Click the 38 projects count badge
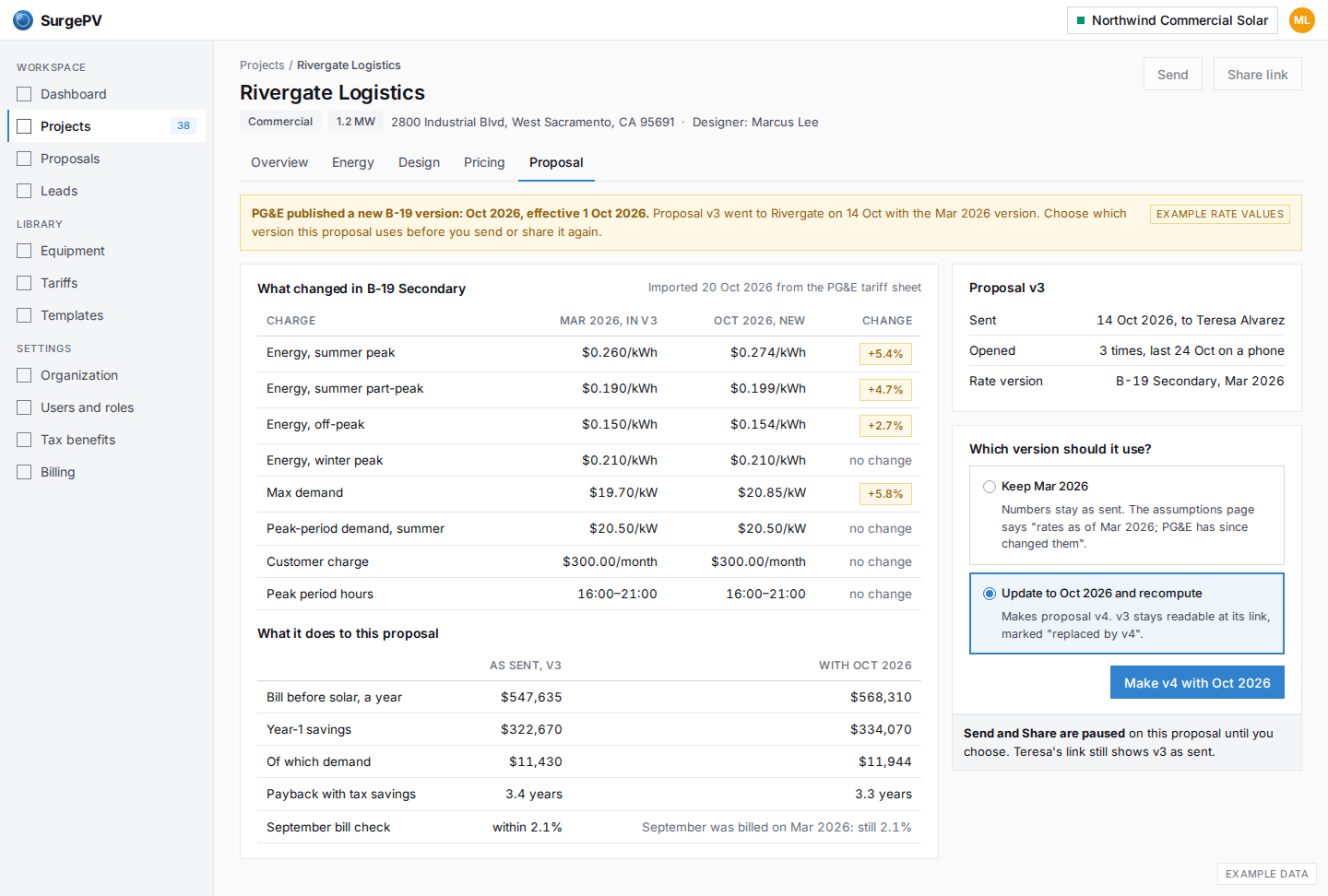Screen dimensions: 1328x896 [x=184, y=126]
